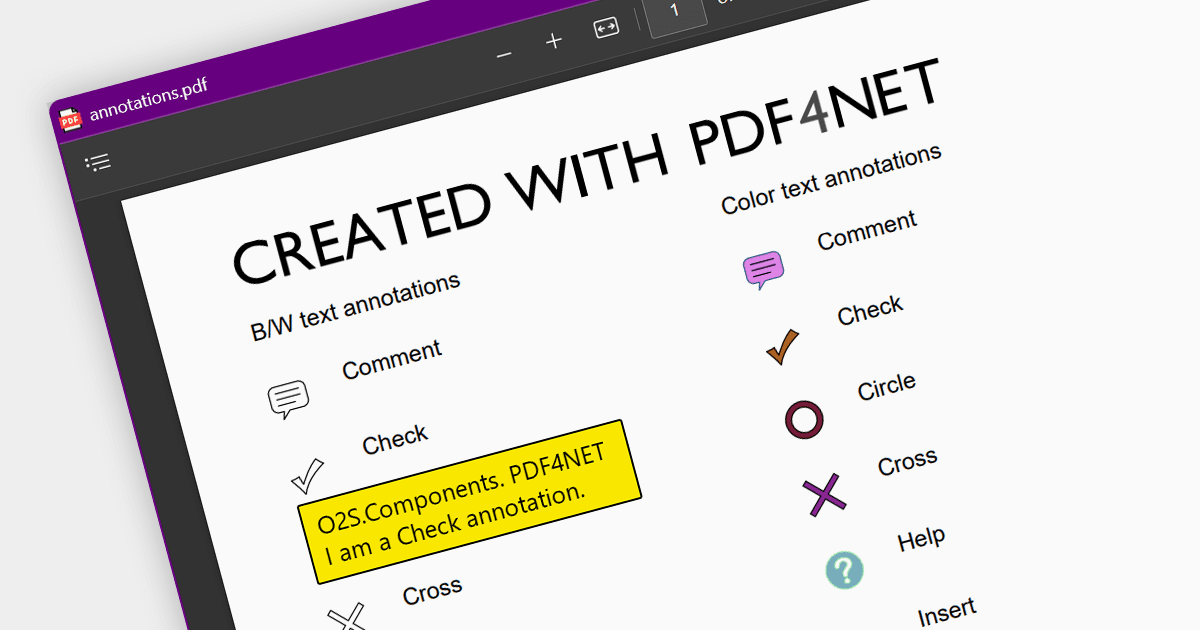The width and height of the screenshot is (1200, 630).
Task: Click the 'Help' label in color column
Action: [921, 540]
